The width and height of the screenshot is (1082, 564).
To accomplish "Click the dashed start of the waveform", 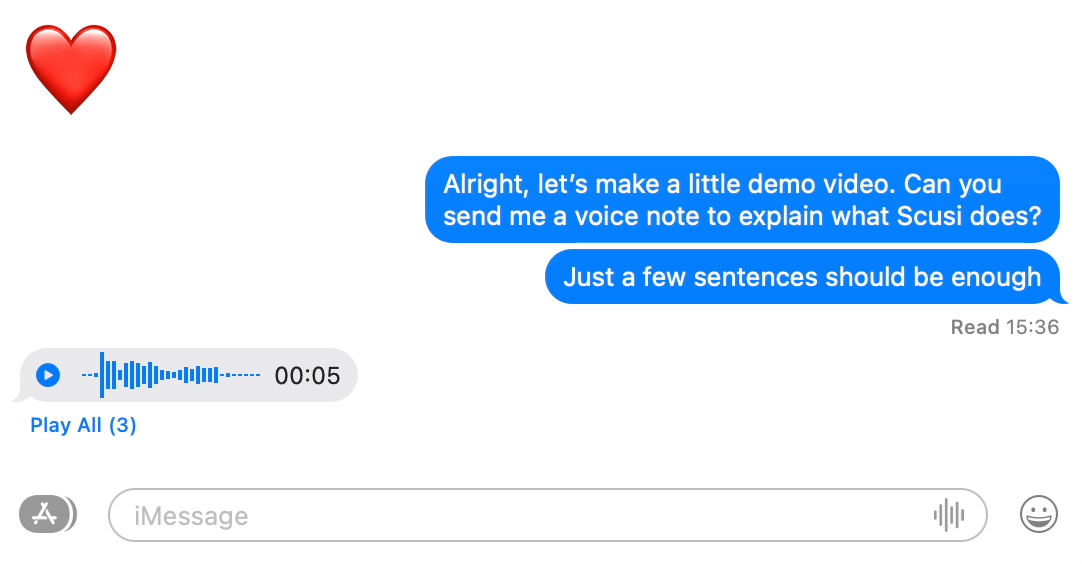I will click(x=90, y=375).
